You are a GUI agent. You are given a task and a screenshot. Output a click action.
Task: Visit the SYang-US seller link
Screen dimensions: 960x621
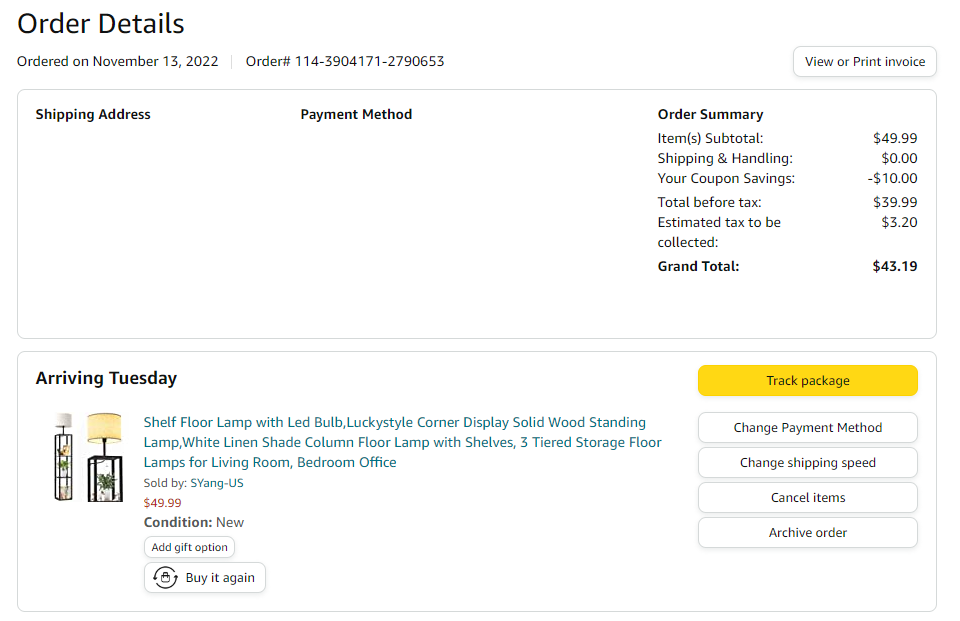tap(217, 483)
